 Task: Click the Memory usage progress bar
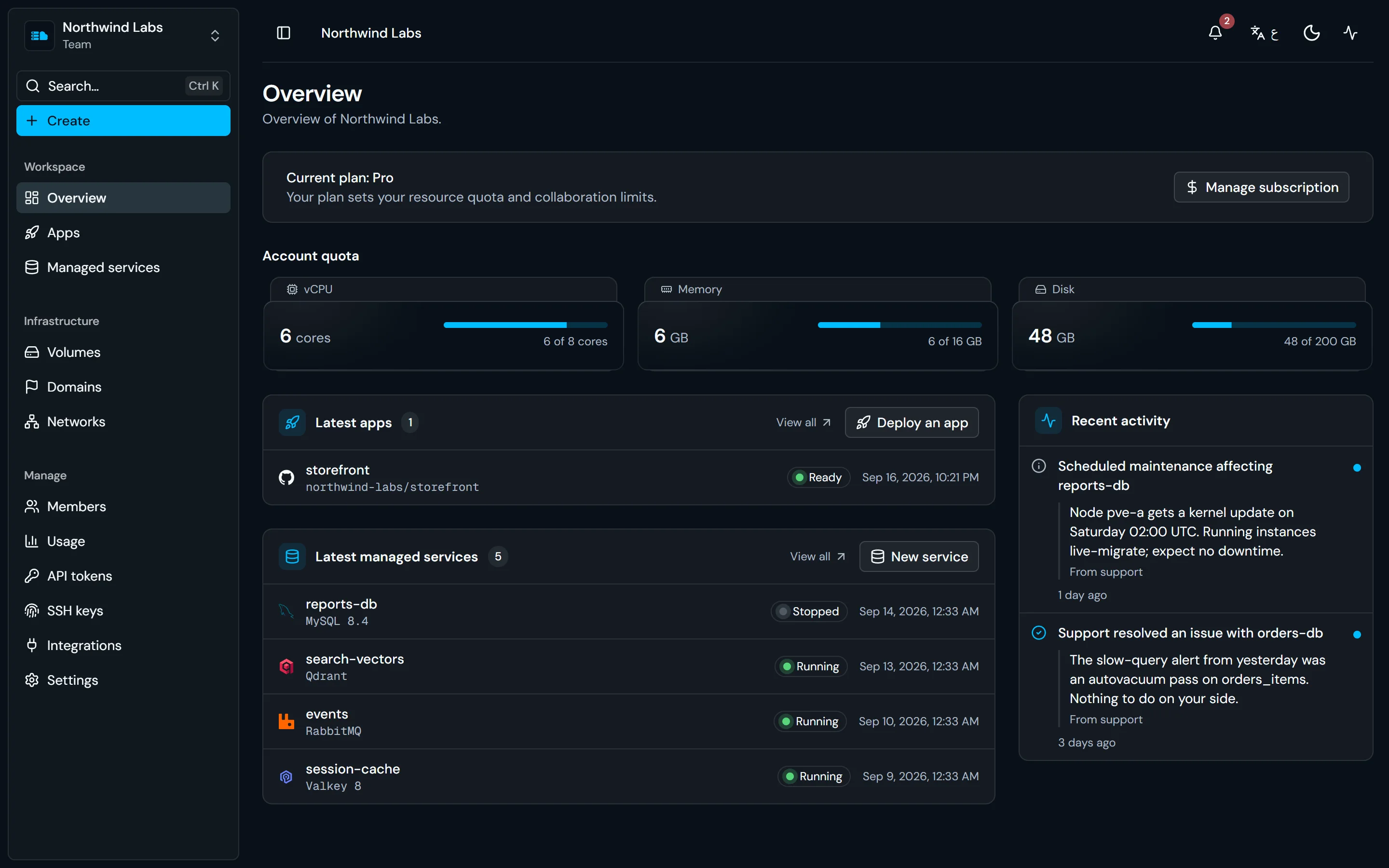(899, 325)
